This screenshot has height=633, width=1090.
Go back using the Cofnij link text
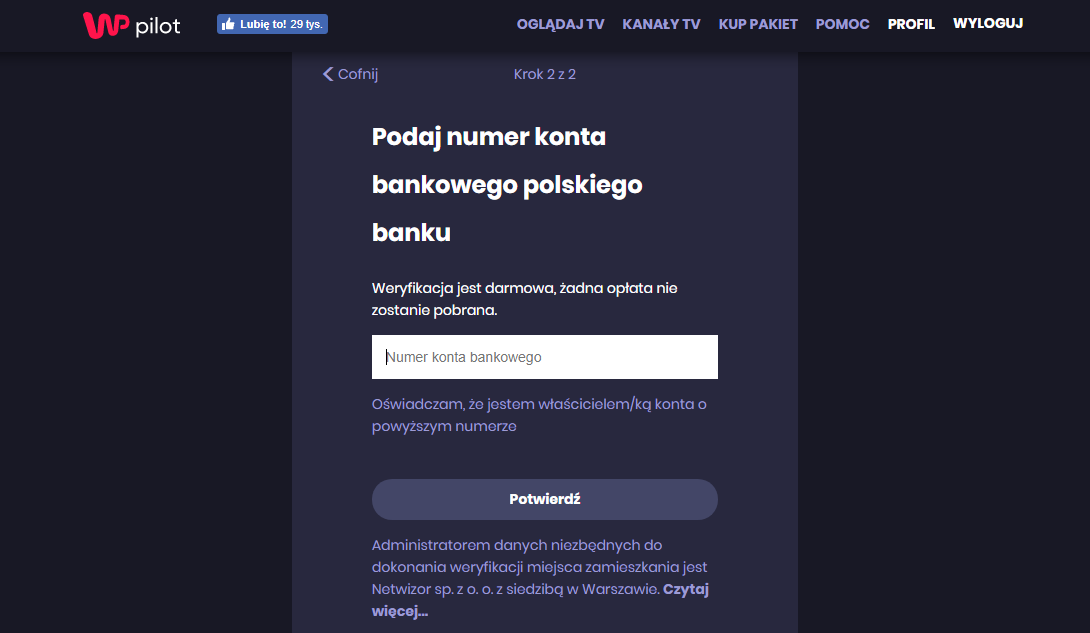tap(358, 74)
